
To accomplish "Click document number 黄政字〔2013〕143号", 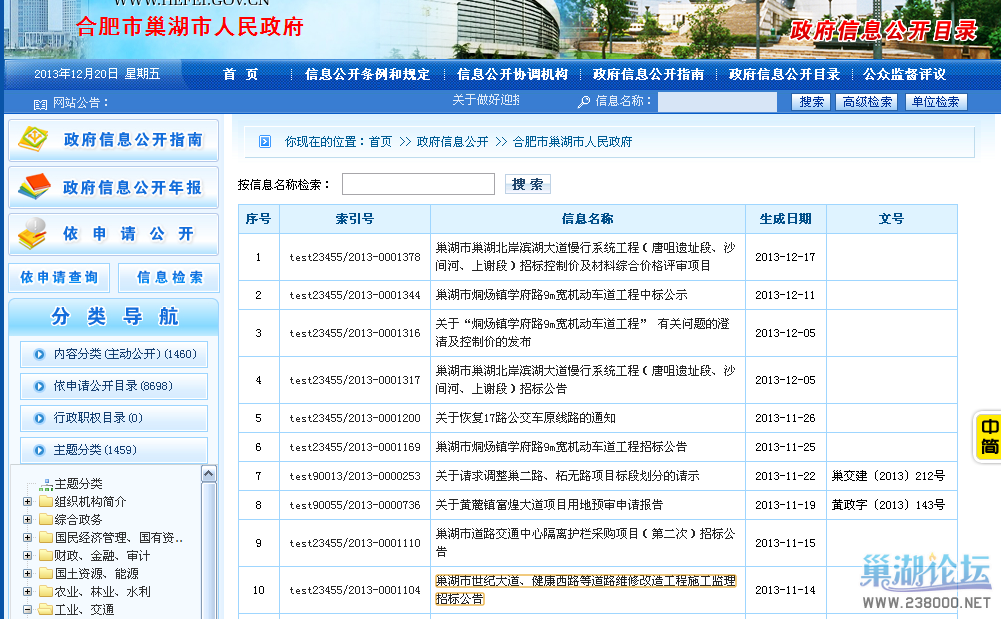I will 888,505.
